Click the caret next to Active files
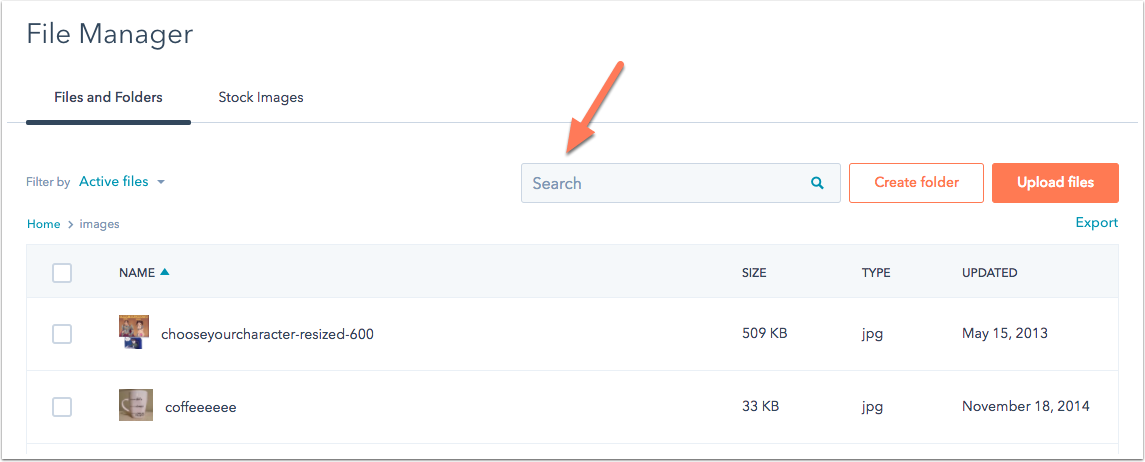Screen dimensions: 1145x462 (161, 182)
